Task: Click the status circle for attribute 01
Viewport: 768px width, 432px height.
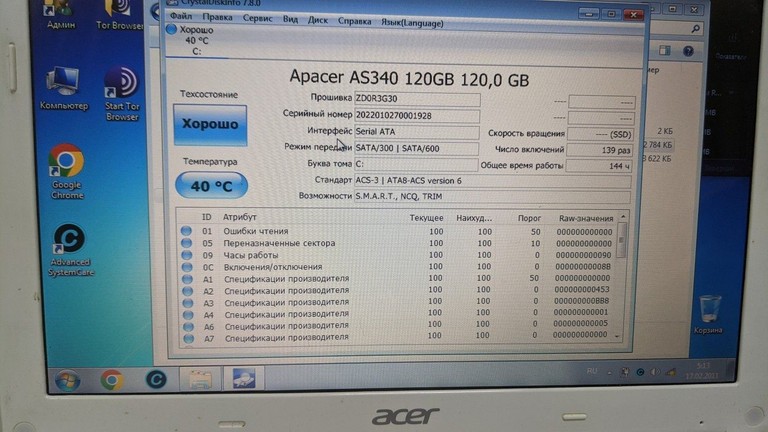Action: pyautogui.click(x=186, y=230)
